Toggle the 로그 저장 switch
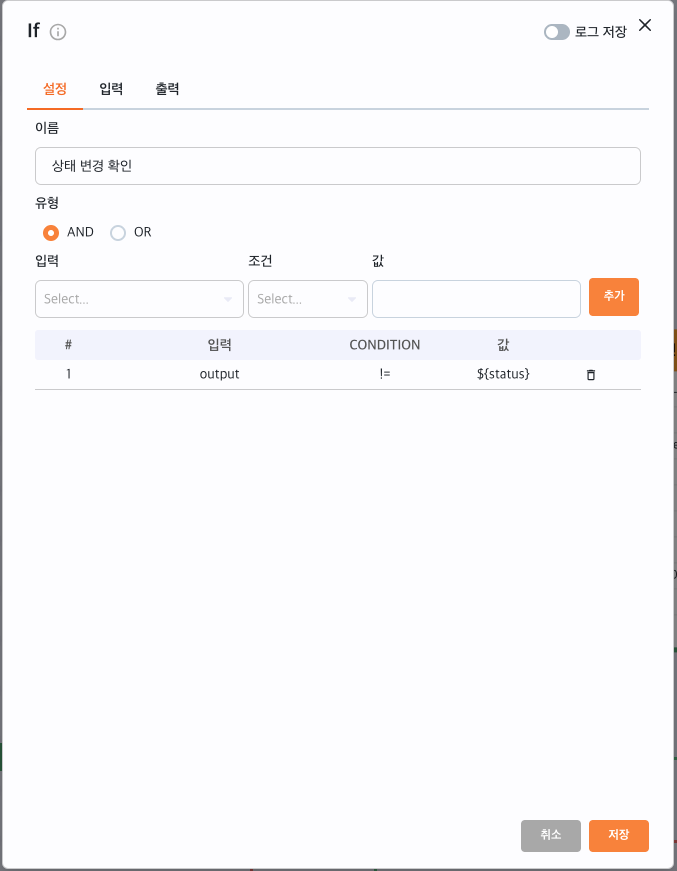The width and height of the screenshot is (677, 871). coord(556,32)
